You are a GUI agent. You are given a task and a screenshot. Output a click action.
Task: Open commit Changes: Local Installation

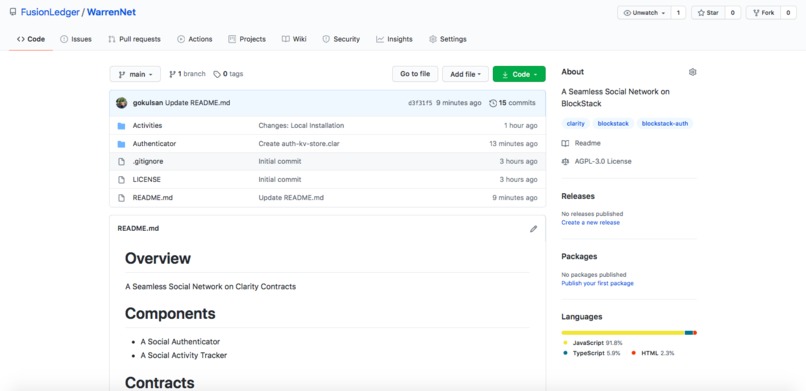301,125
